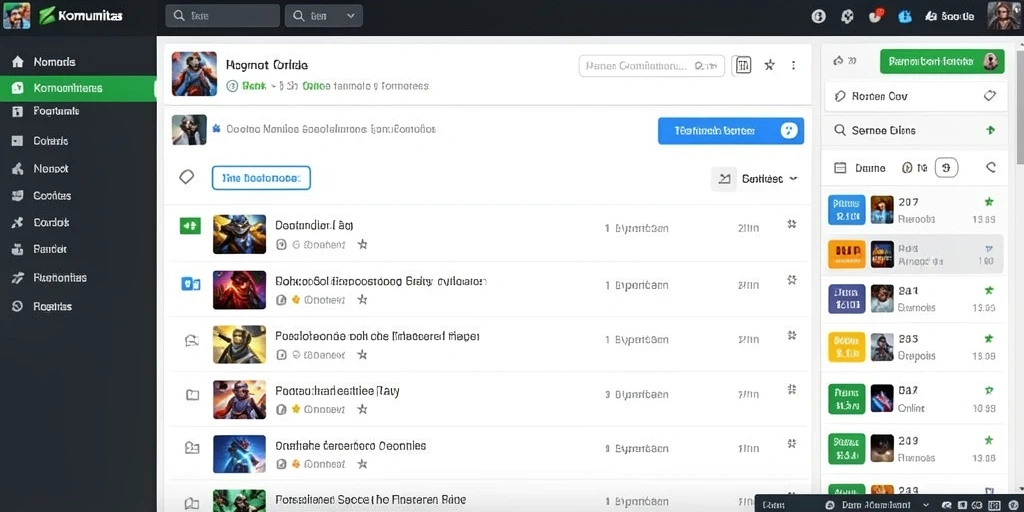Click the star icon beside the header search field
1024x512 pixels.
point(769,65)
